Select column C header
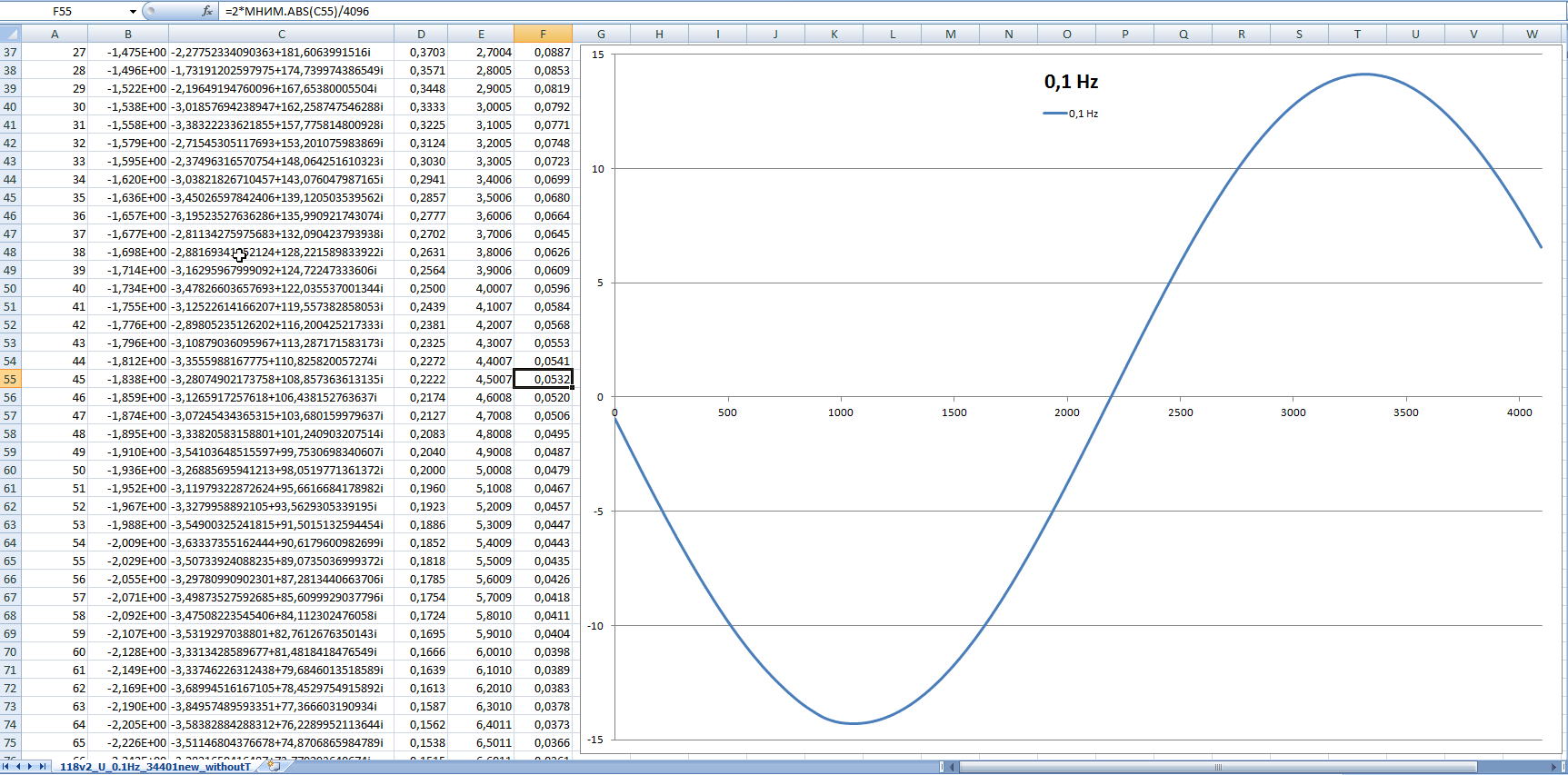This screenshot has width=1568, height=775. [x=282, y=34]
